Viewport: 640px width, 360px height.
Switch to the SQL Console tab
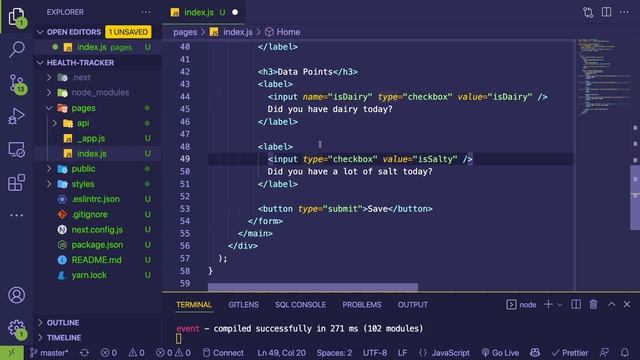coord(300,304)
